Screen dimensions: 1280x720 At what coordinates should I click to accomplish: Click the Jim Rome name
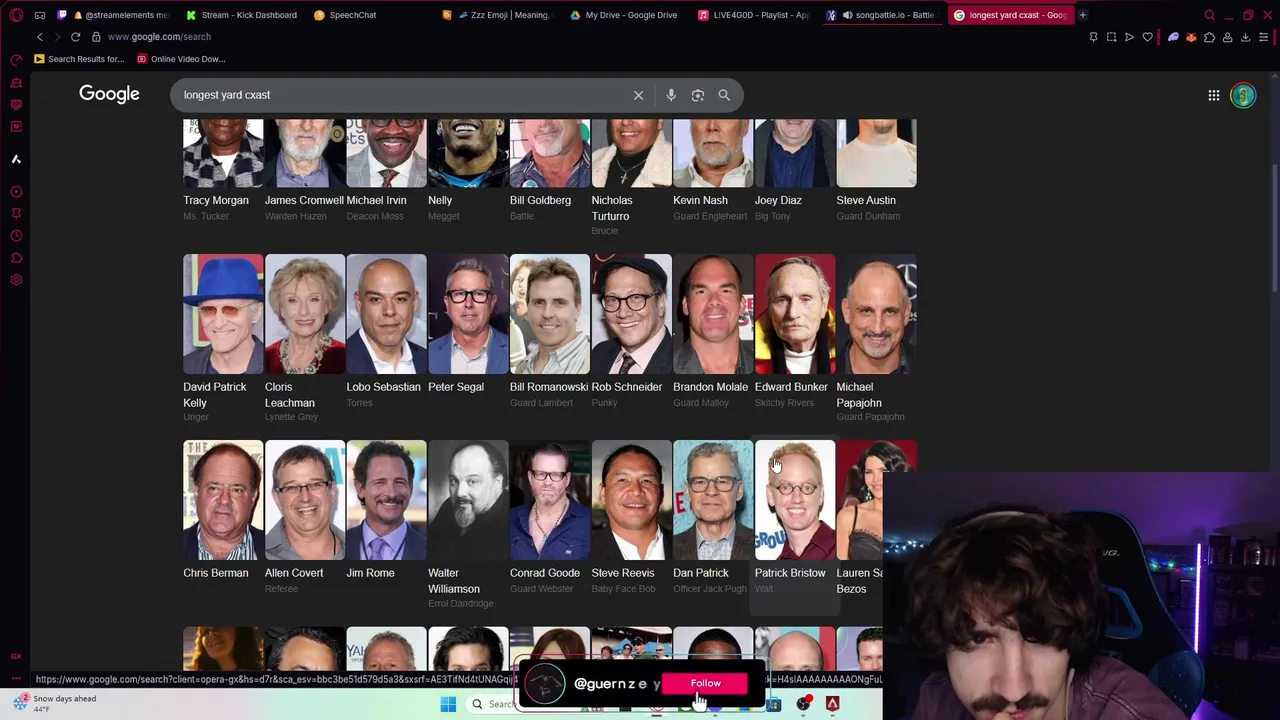point(370,573)
